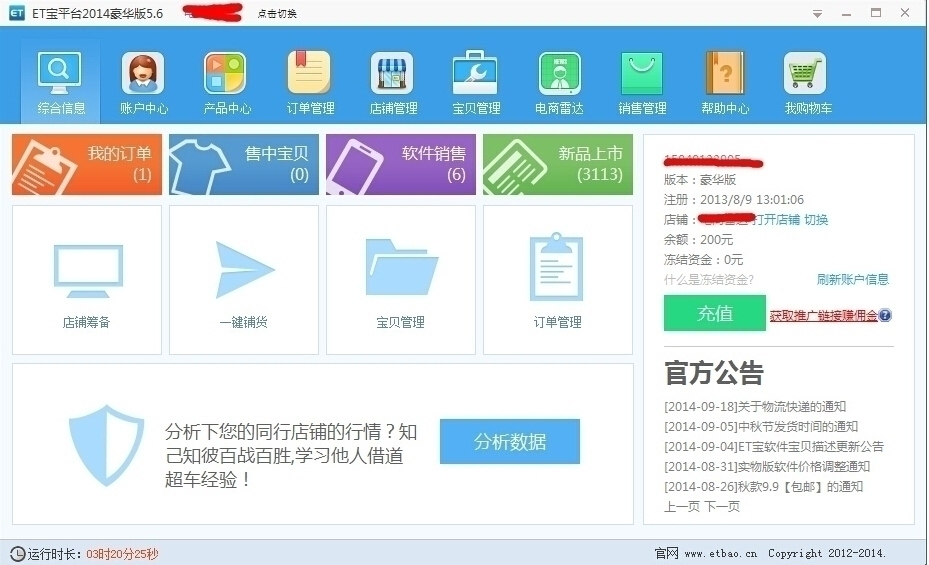Image resolution: width=929 pixels, height=565 pixels.
Task: Close the ET宝 window
Action: click(x=905, y=12)
